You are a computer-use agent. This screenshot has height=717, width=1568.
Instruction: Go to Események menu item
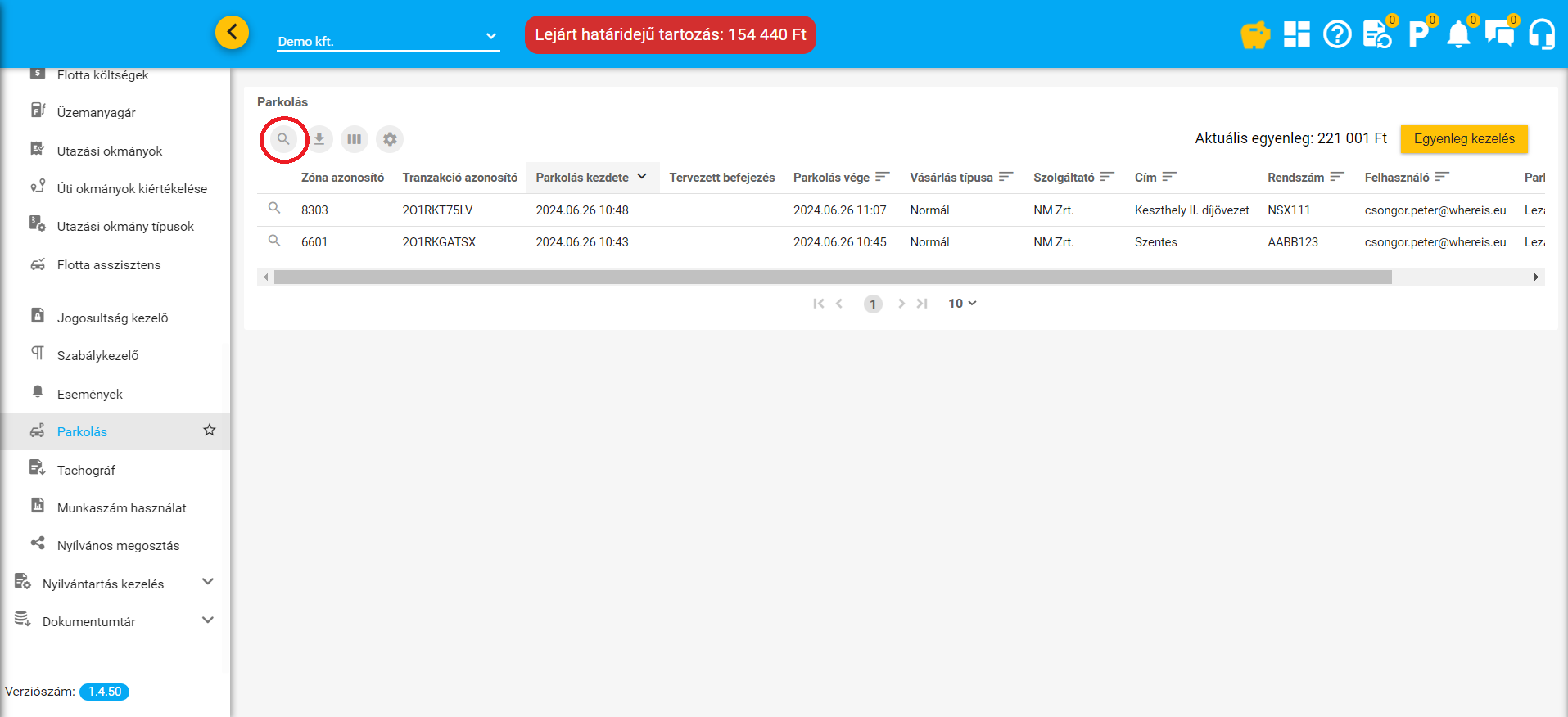coord(90,394)
